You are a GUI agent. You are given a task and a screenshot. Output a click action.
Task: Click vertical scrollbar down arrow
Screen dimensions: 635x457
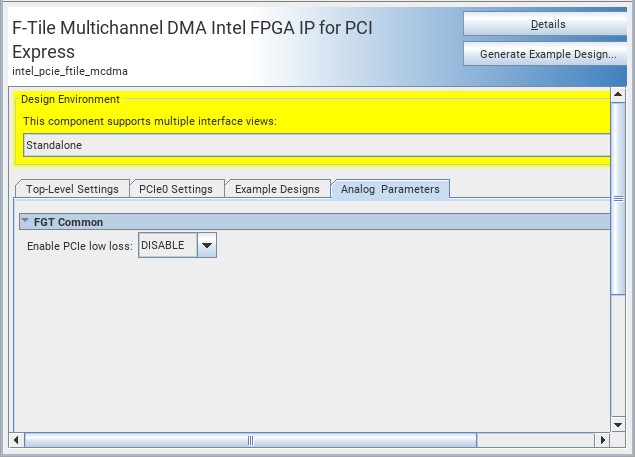coord(618,425)
